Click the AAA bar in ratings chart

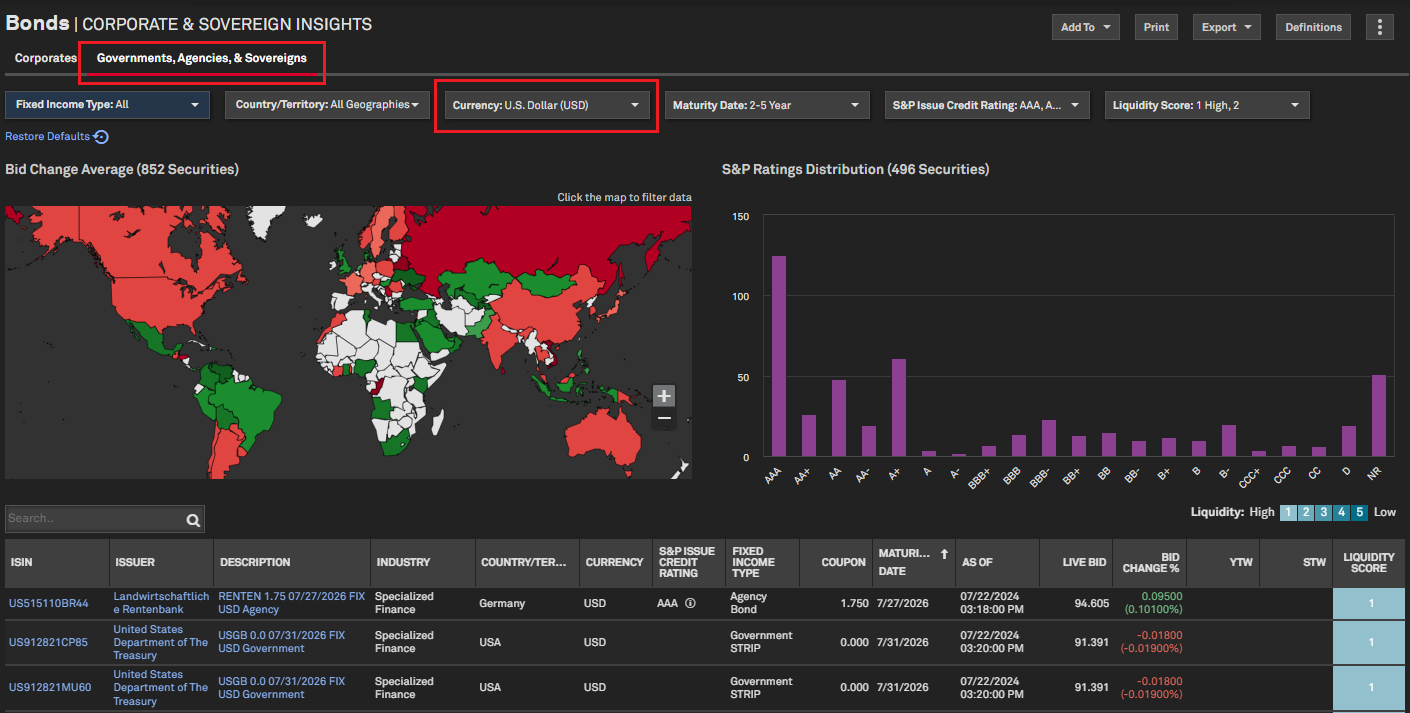click(x=778, y=356)
